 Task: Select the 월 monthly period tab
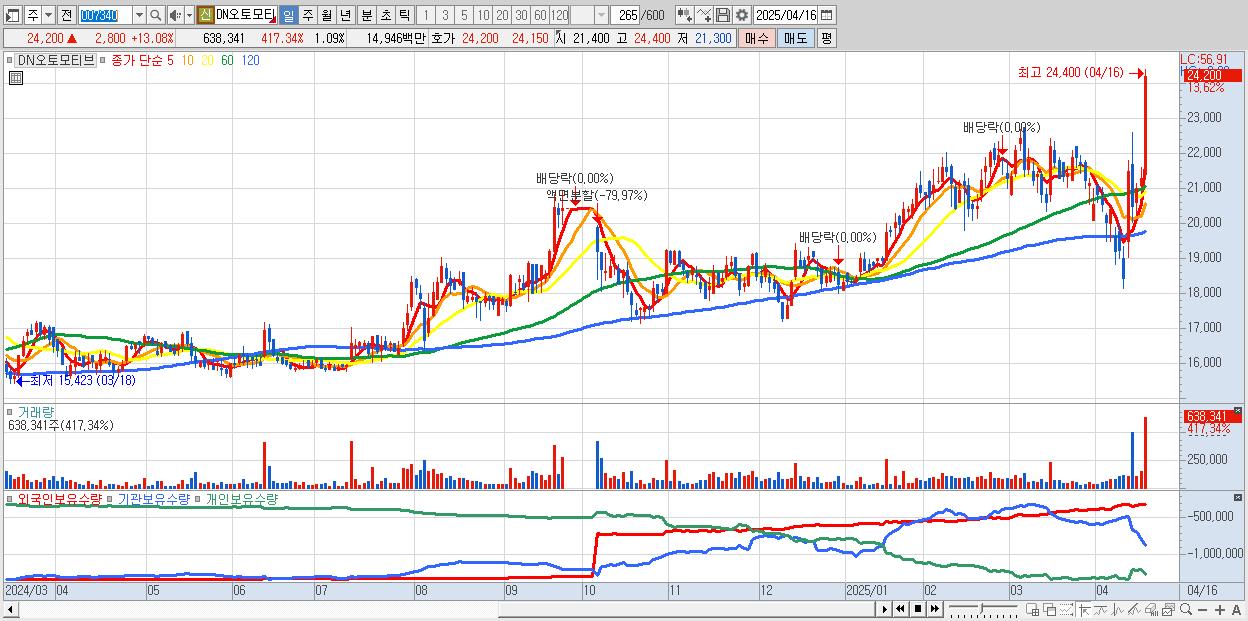[x=326, y=16]
